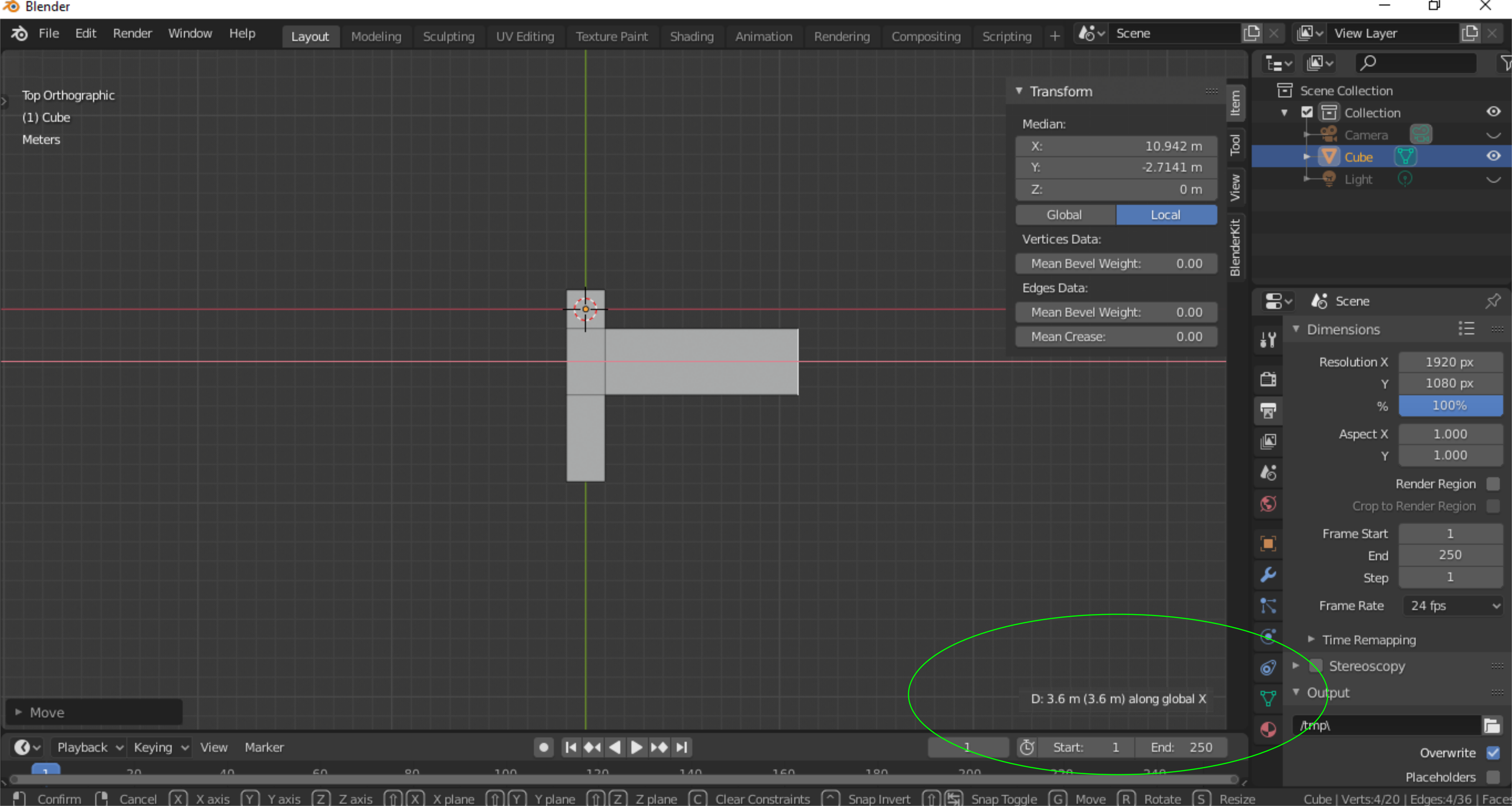Click the new scene copy icon
The width and height of the screenshot is (1512, 806).
tap(1251, 34)
